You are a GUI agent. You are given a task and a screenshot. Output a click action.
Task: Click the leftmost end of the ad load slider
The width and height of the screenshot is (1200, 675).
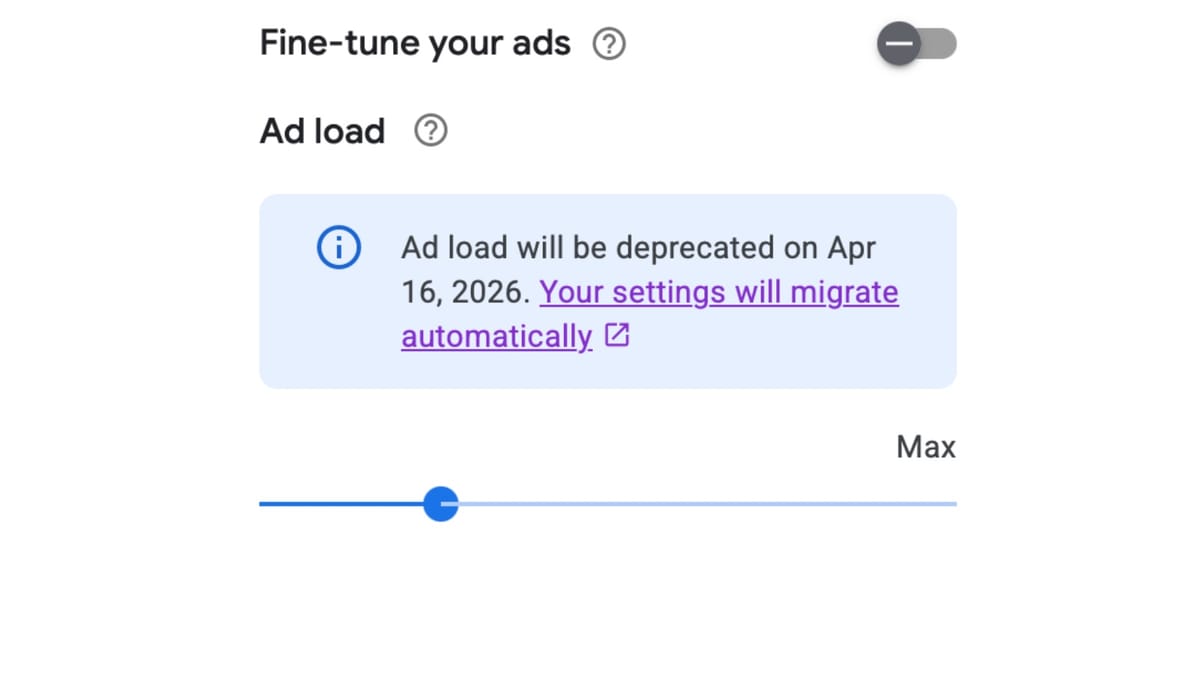(x=263, y=503)
